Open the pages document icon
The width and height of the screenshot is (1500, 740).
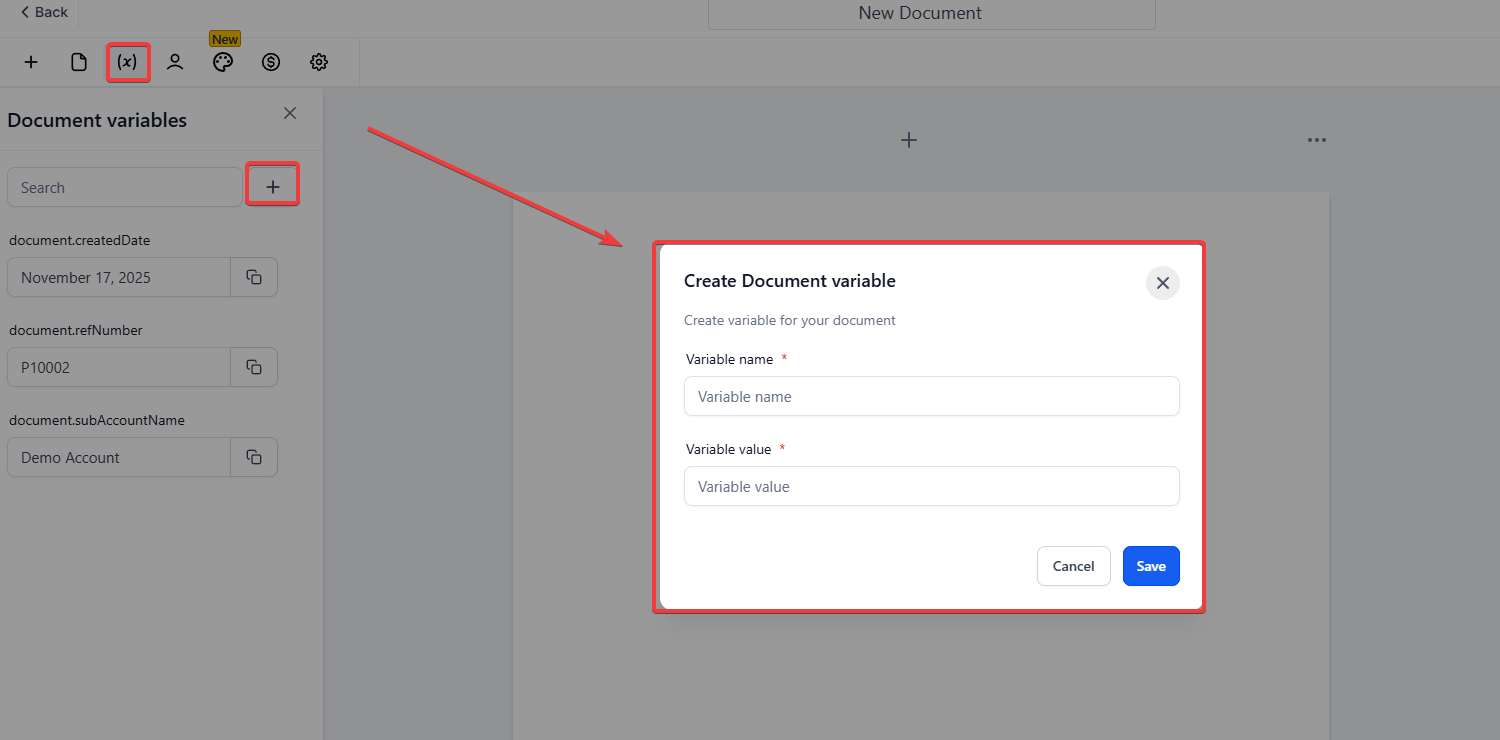point(79,62)
